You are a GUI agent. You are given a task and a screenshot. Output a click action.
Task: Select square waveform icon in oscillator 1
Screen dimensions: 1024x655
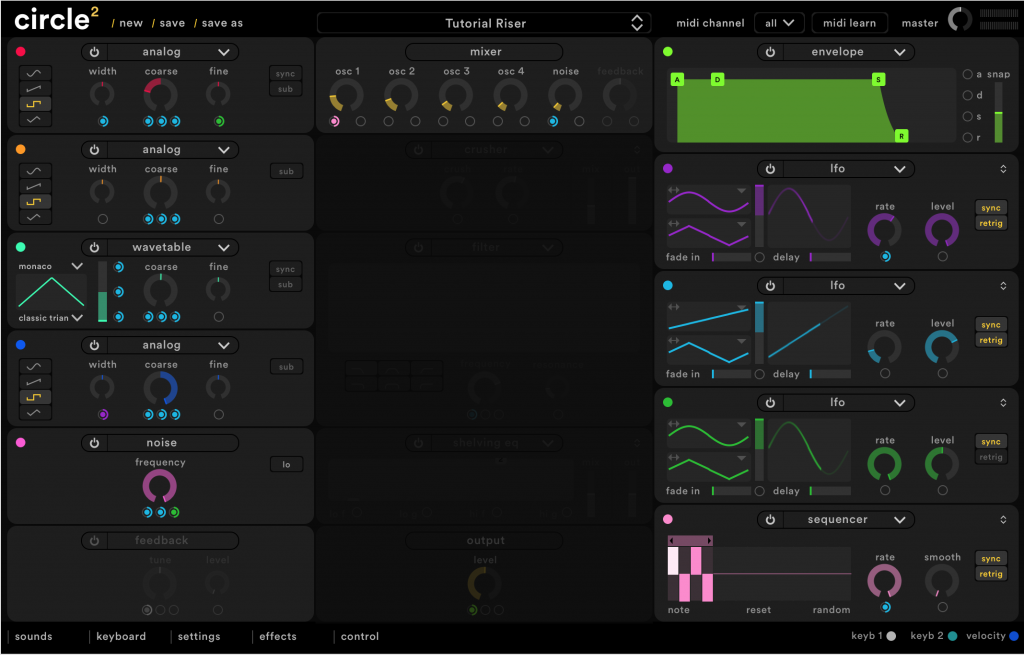click(35, 104)
